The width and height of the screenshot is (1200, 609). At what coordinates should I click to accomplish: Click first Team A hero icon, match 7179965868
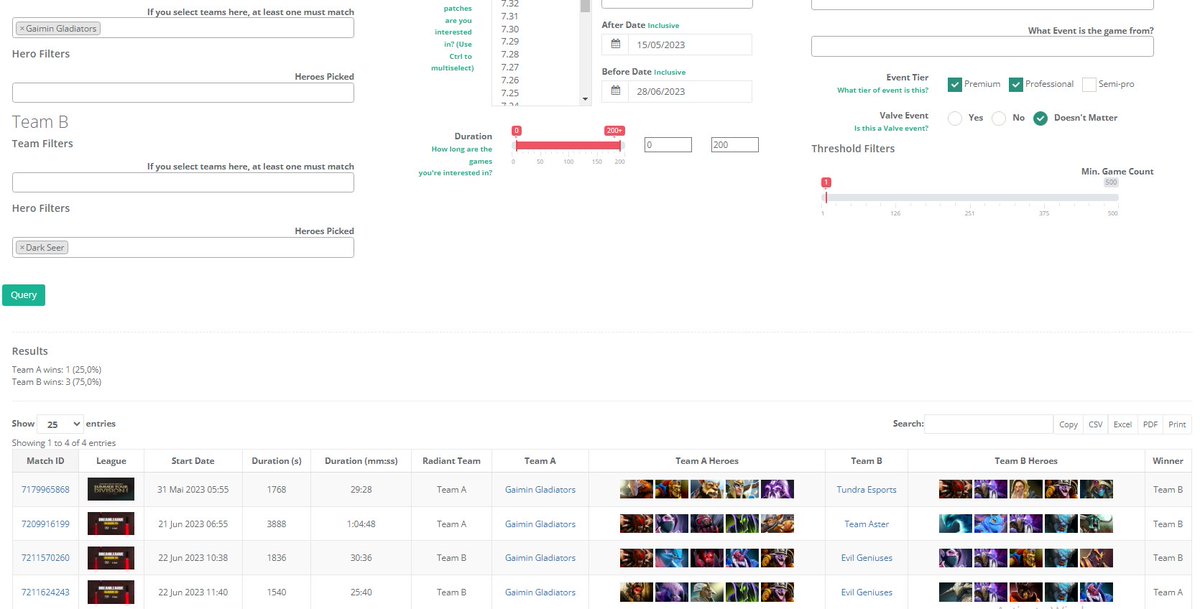pos(637,490)
